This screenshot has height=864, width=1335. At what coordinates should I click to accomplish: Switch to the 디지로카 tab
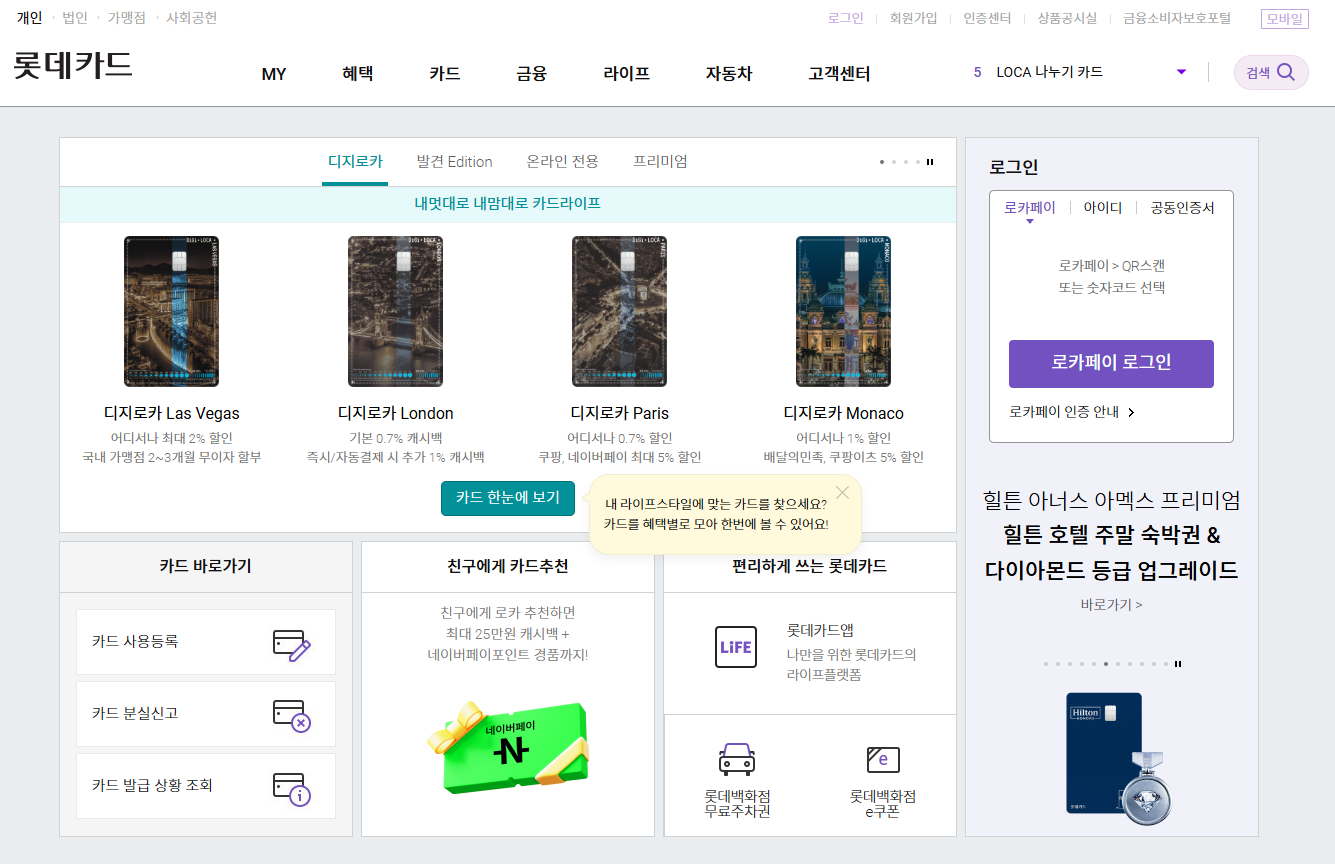(355, 162)
